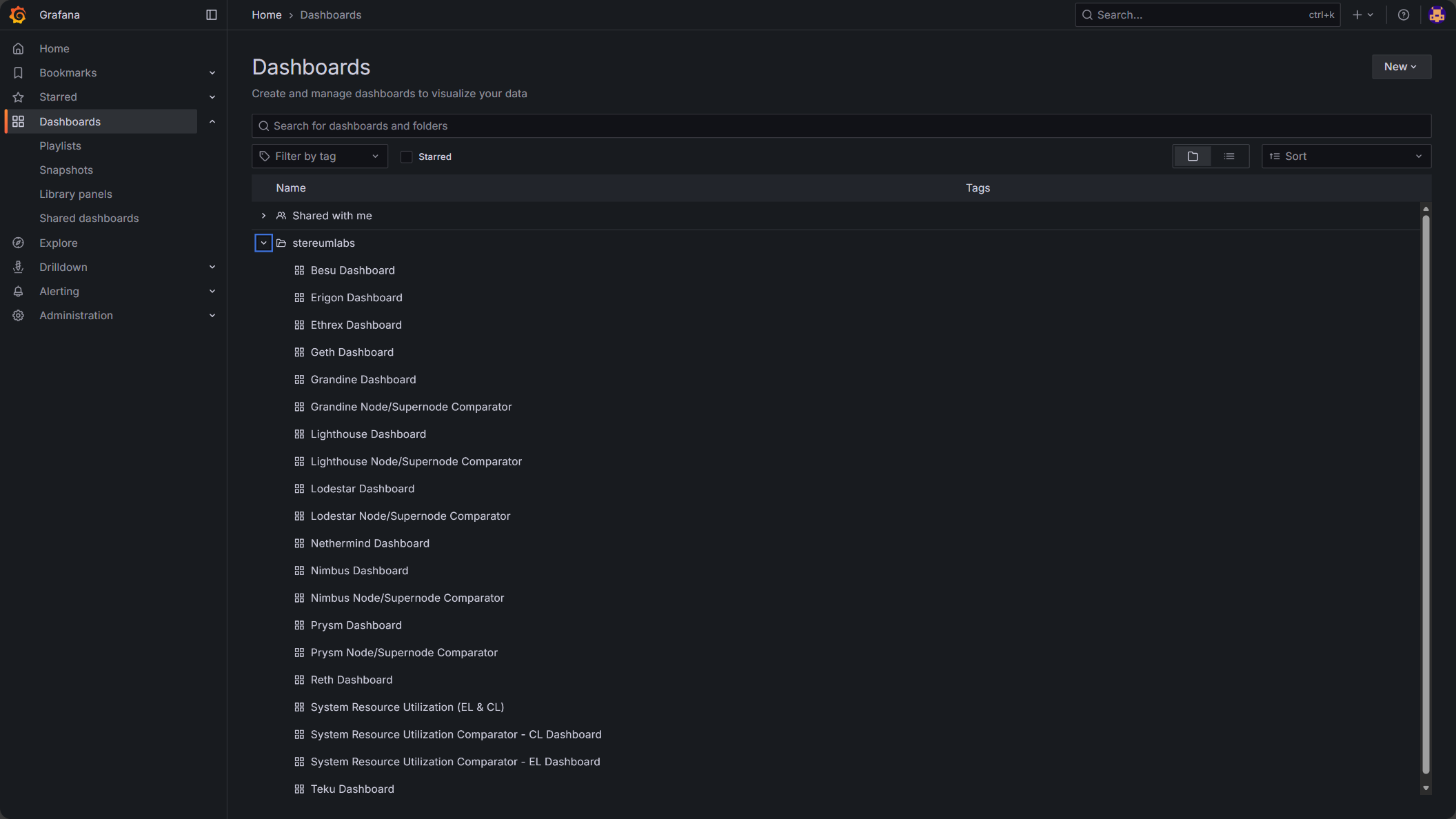1456x819 pixels.
Task: Click the stereumlabs folder icon
Action: tap(281, 243)
